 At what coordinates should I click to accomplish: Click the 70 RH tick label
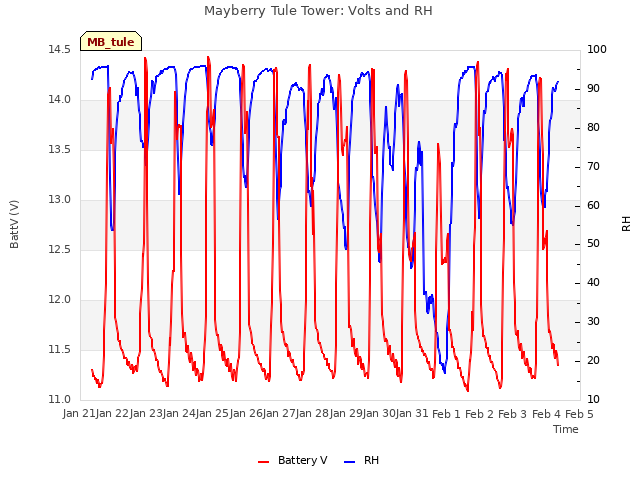pyautogui.click(x=593, y=167)
